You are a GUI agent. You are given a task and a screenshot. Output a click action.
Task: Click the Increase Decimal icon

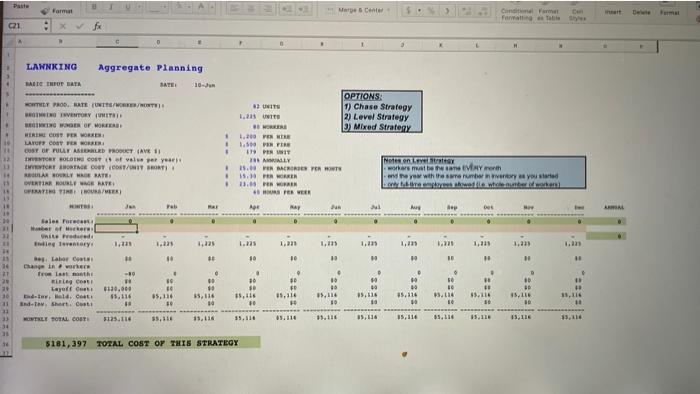point(467,12)
